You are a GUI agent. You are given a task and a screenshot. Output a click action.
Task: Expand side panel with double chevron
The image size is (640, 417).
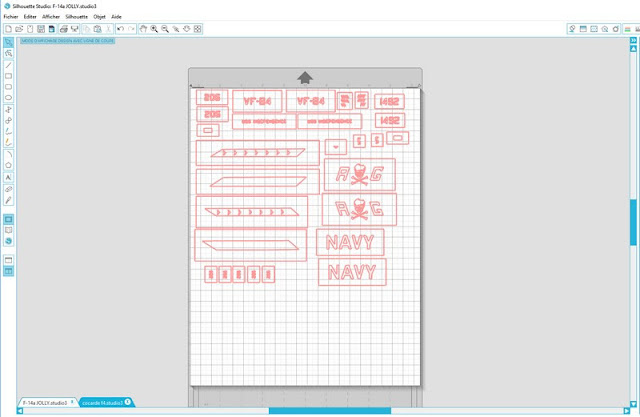click(633, 40)
